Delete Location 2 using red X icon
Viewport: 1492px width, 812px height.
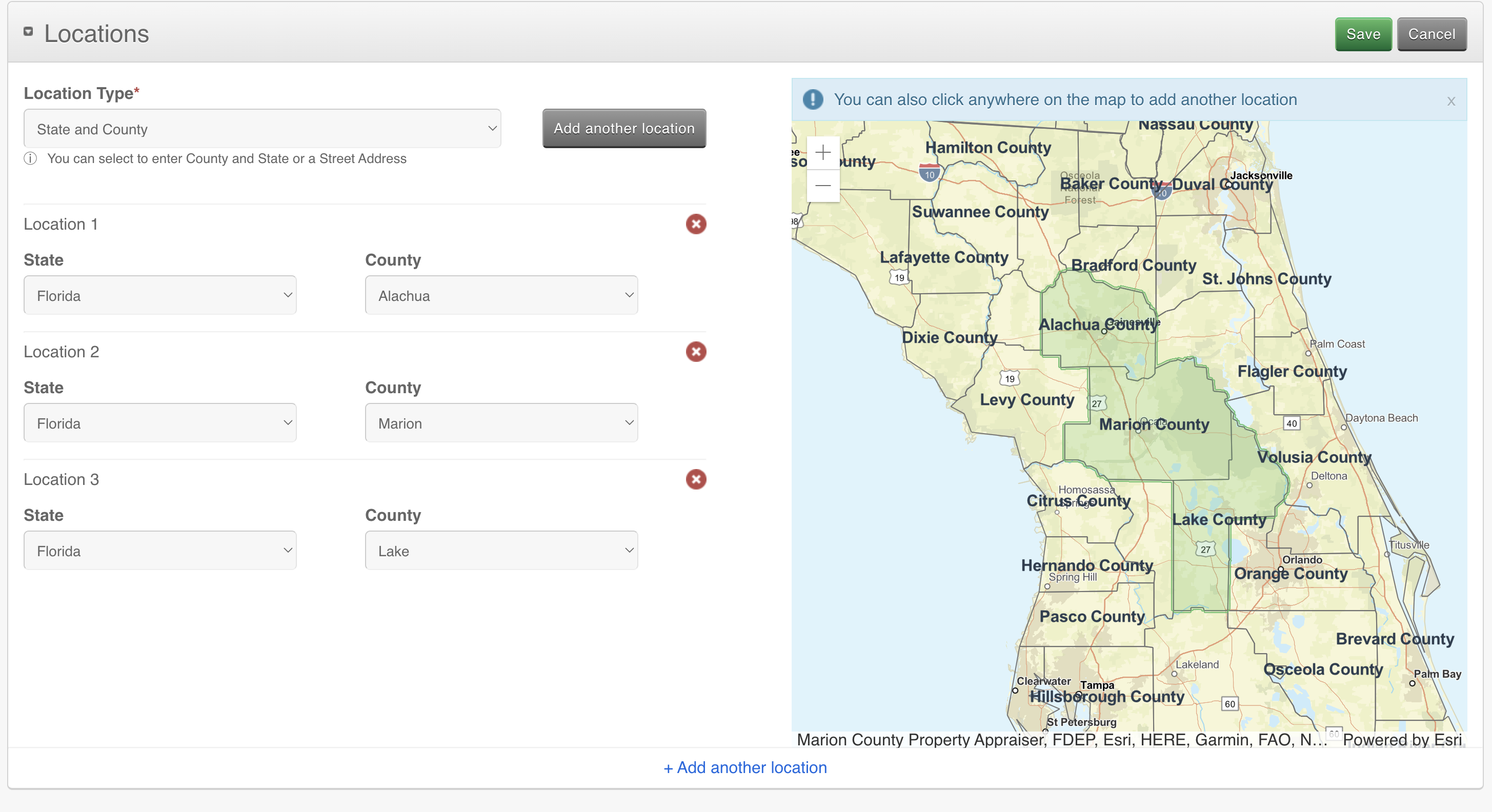696,352
